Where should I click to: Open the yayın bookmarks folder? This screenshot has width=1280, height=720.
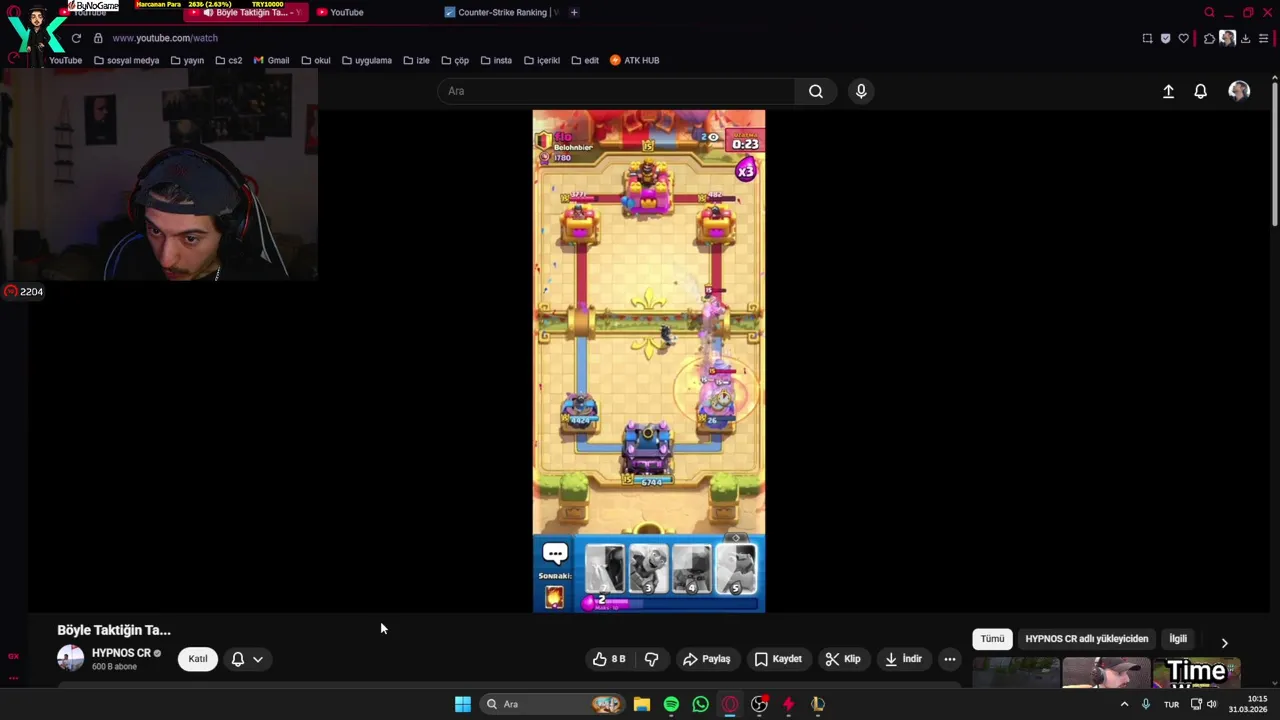187,60
